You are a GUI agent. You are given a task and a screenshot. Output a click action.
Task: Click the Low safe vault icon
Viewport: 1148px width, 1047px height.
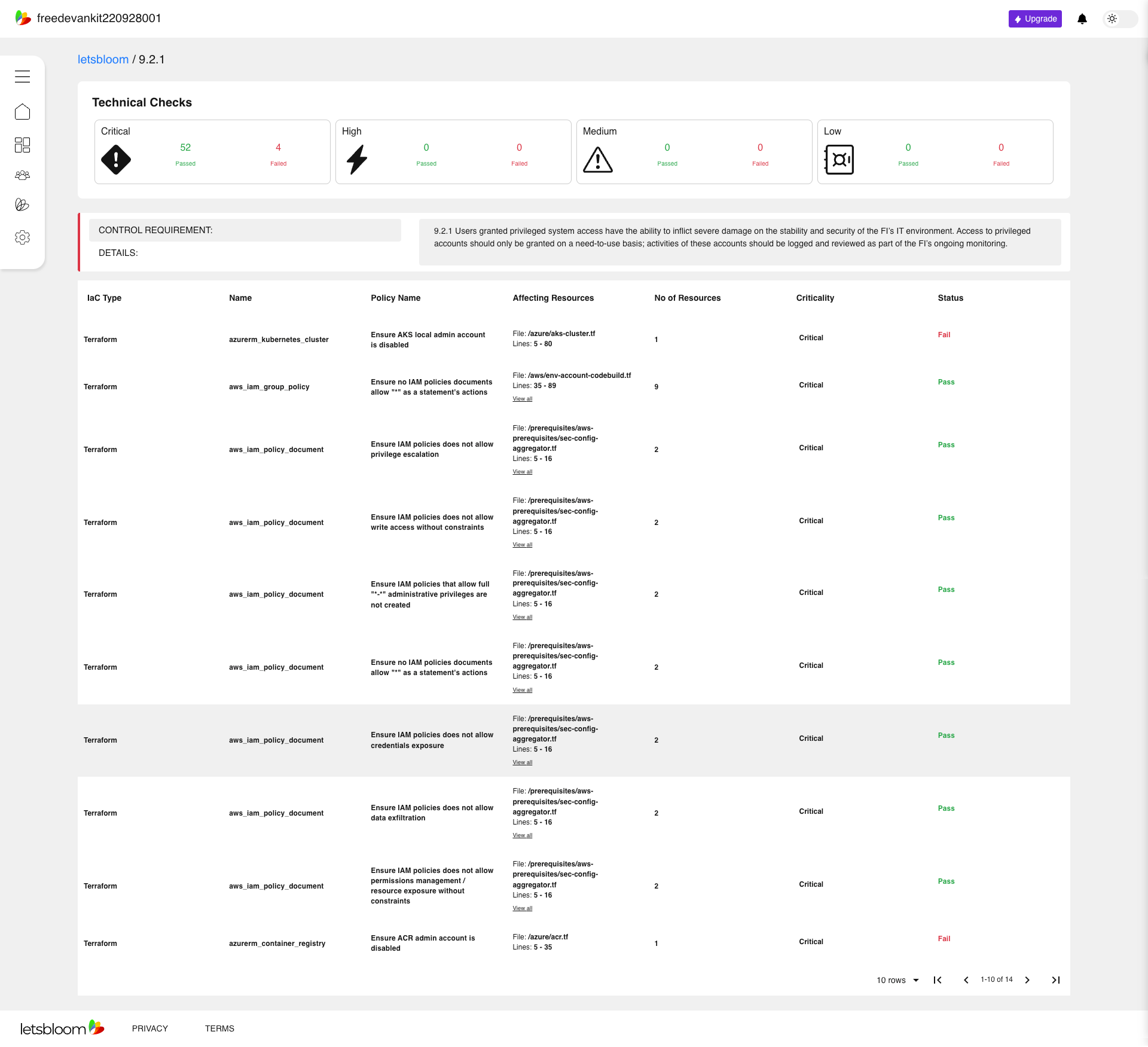(839, 160)
